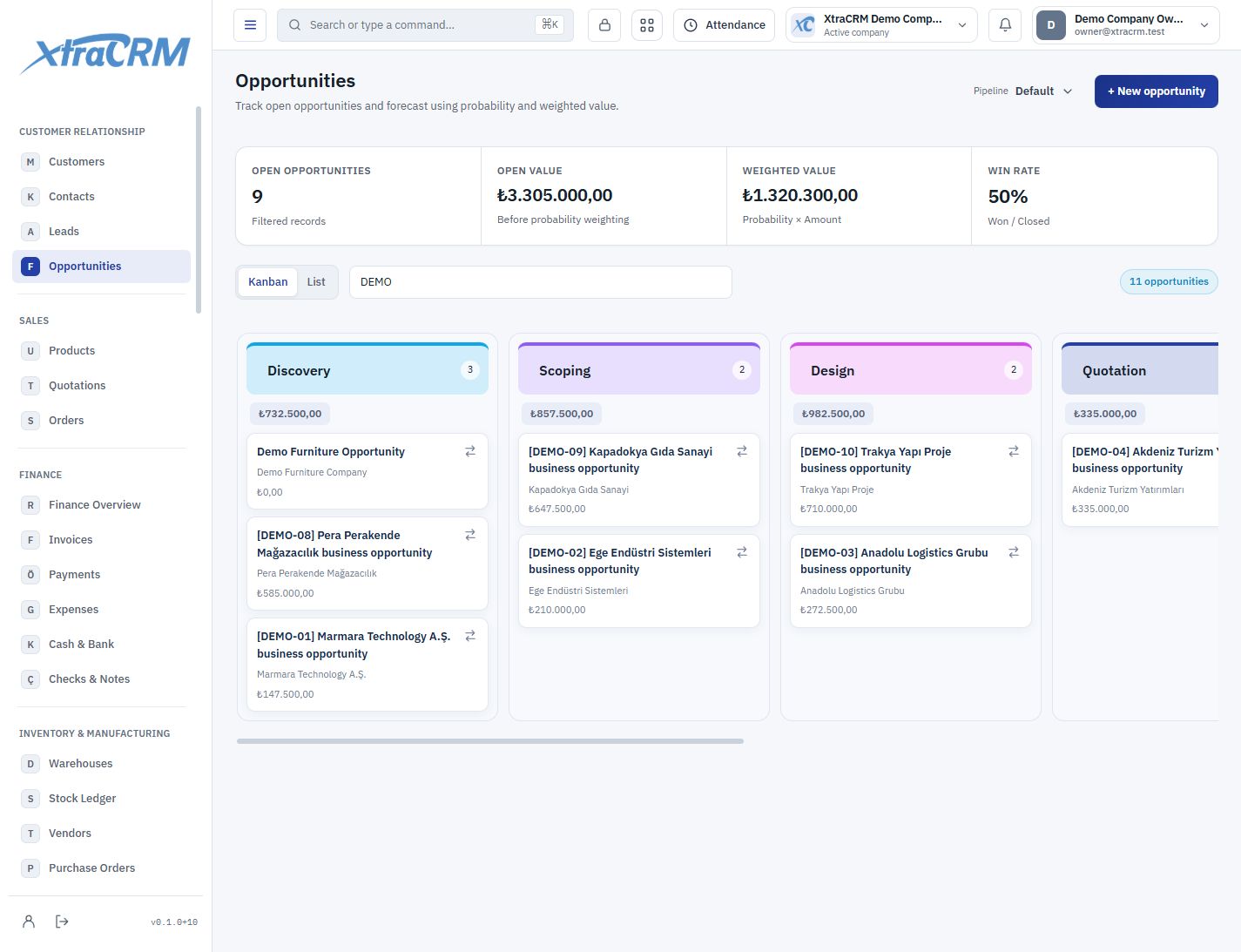
Task: Click the user profile icon in sidebar footer
Action: (29, 922)
